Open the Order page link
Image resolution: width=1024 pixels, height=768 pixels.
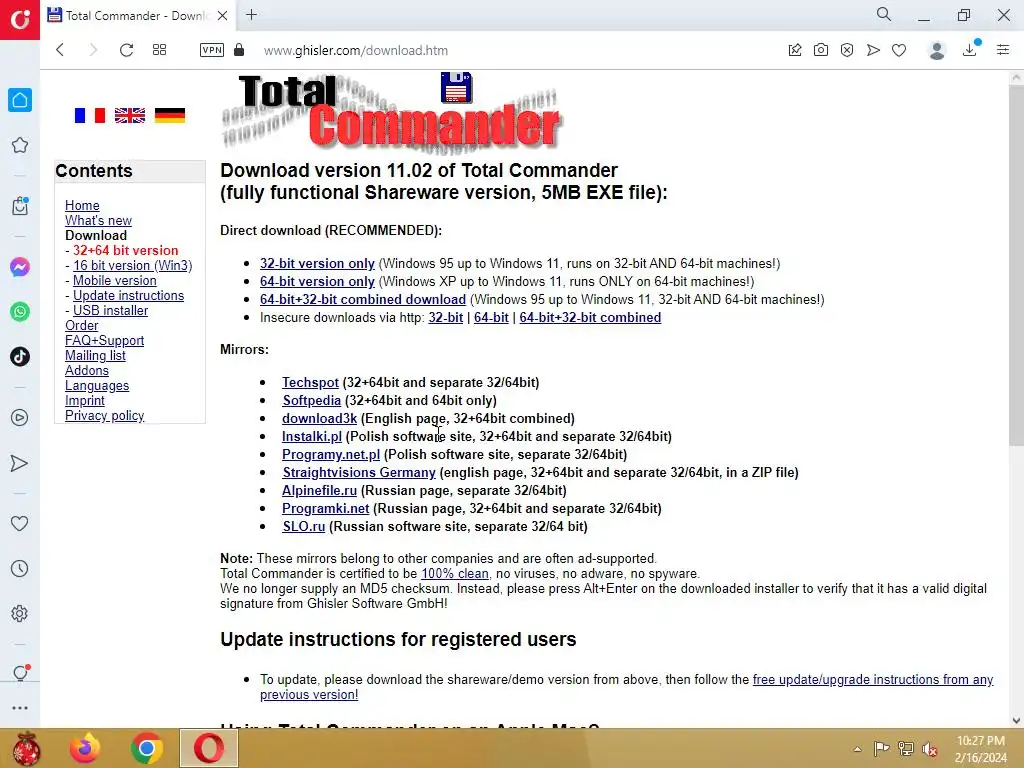82,326
